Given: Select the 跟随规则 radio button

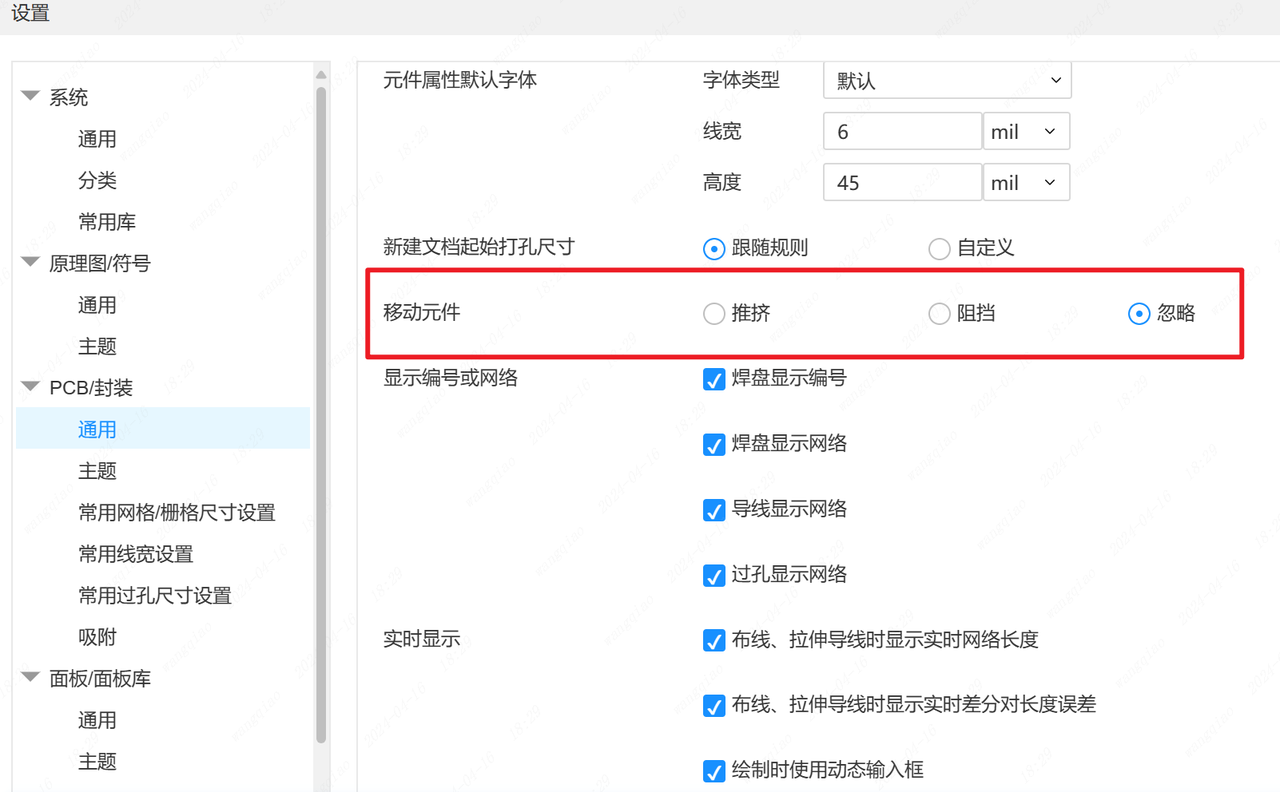Looking at the screenshot, I should pyautogui.click(x=714, y=249).
